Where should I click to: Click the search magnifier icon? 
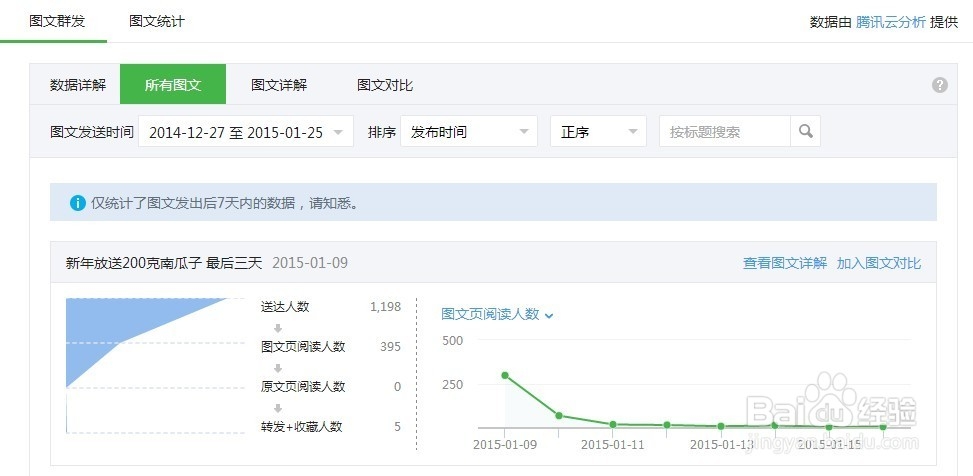(x=805, y=131)
